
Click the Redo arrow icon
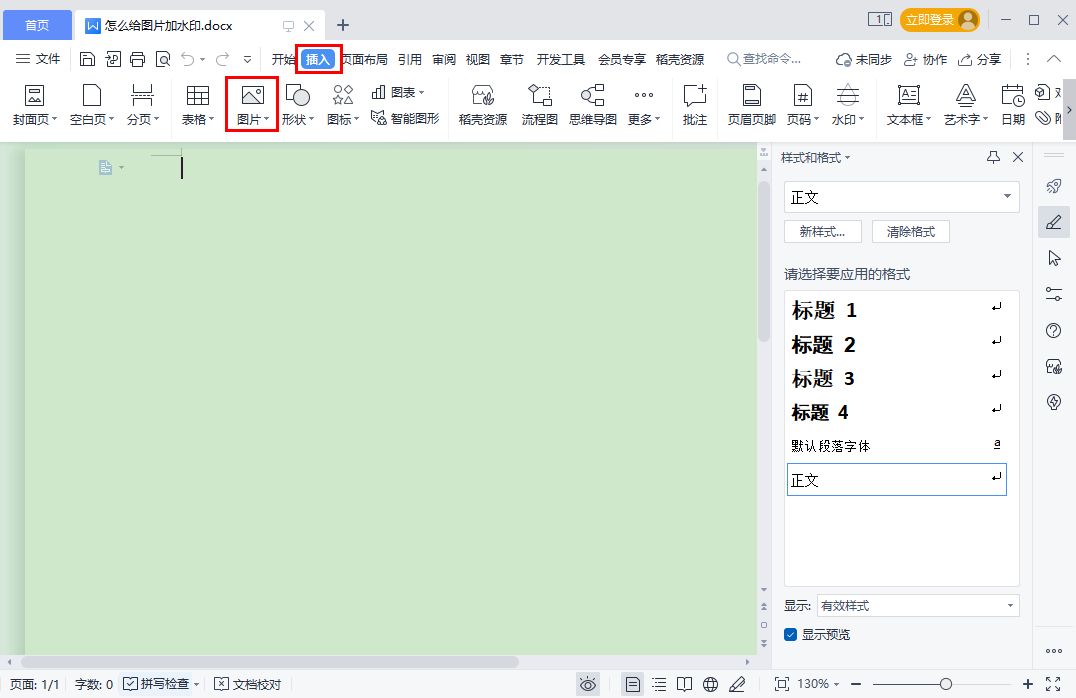[222, 59]
